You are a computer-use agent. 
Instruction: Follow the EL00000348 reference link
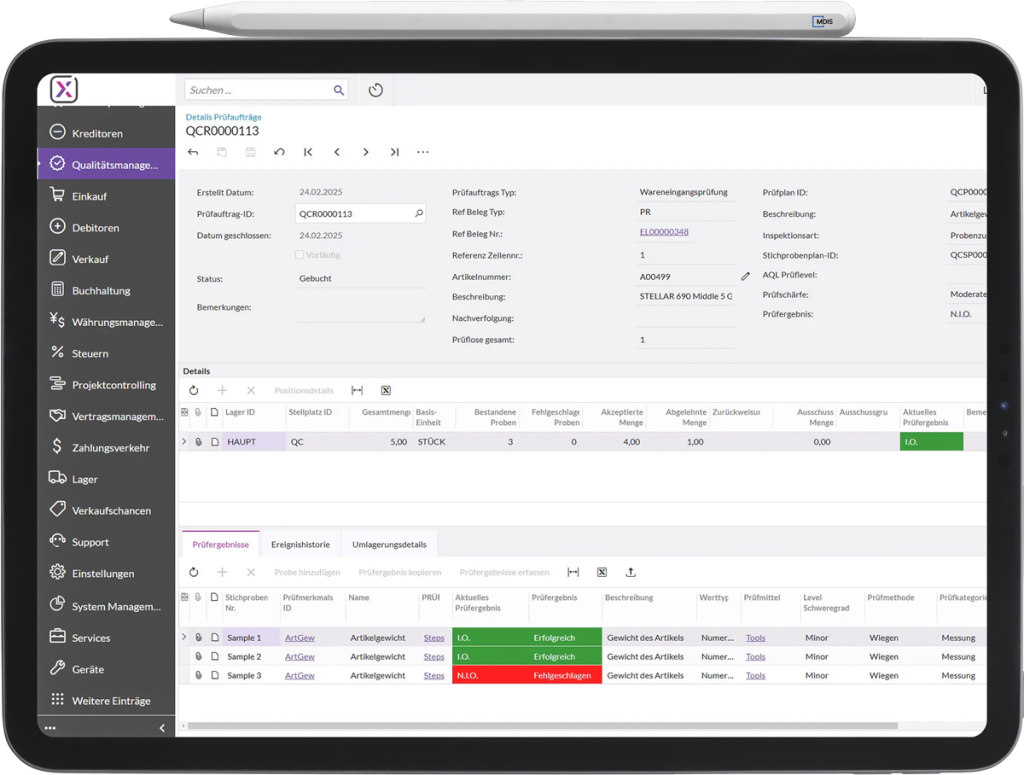tap(664, 232)
